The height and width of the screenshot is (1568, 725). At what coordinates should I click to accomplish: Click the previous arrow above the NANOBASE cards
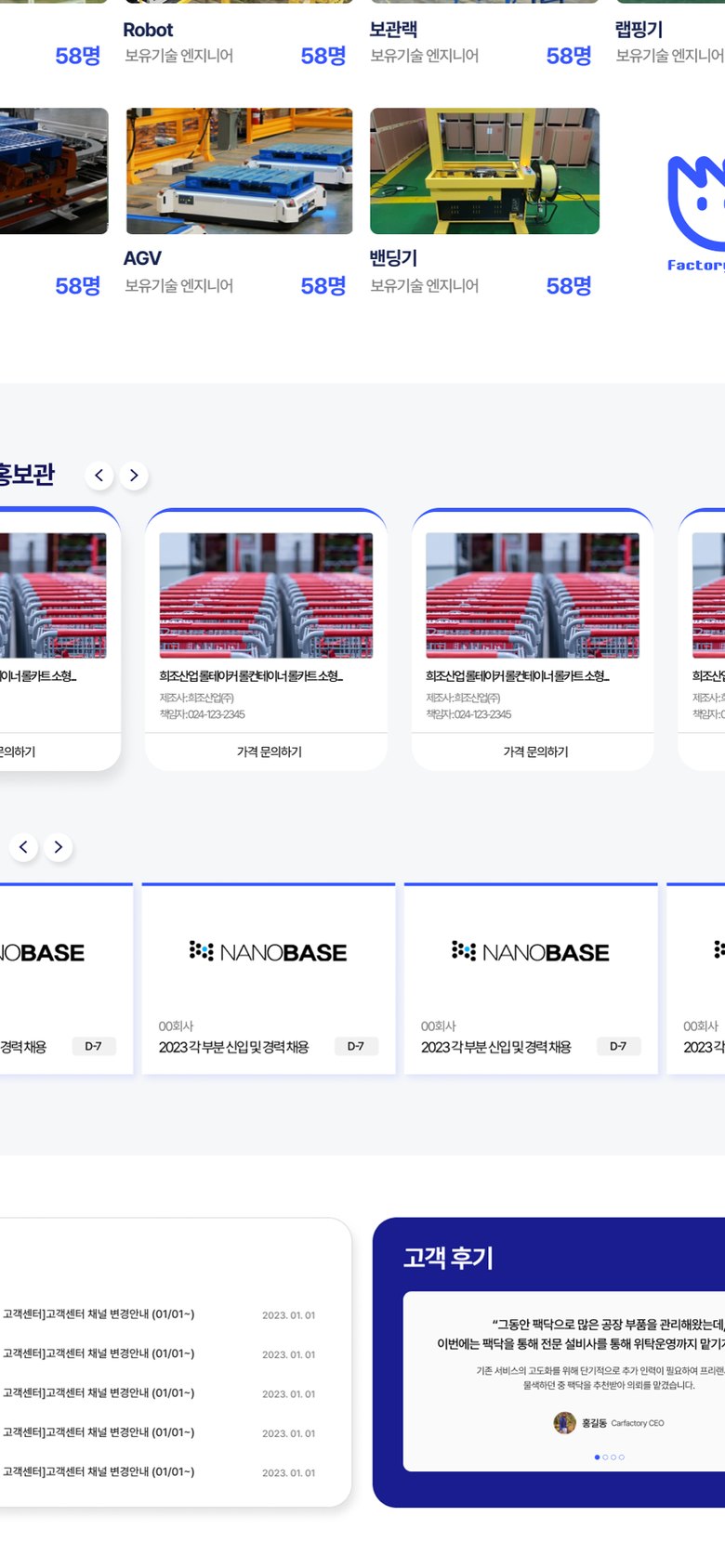pos(23,847)
